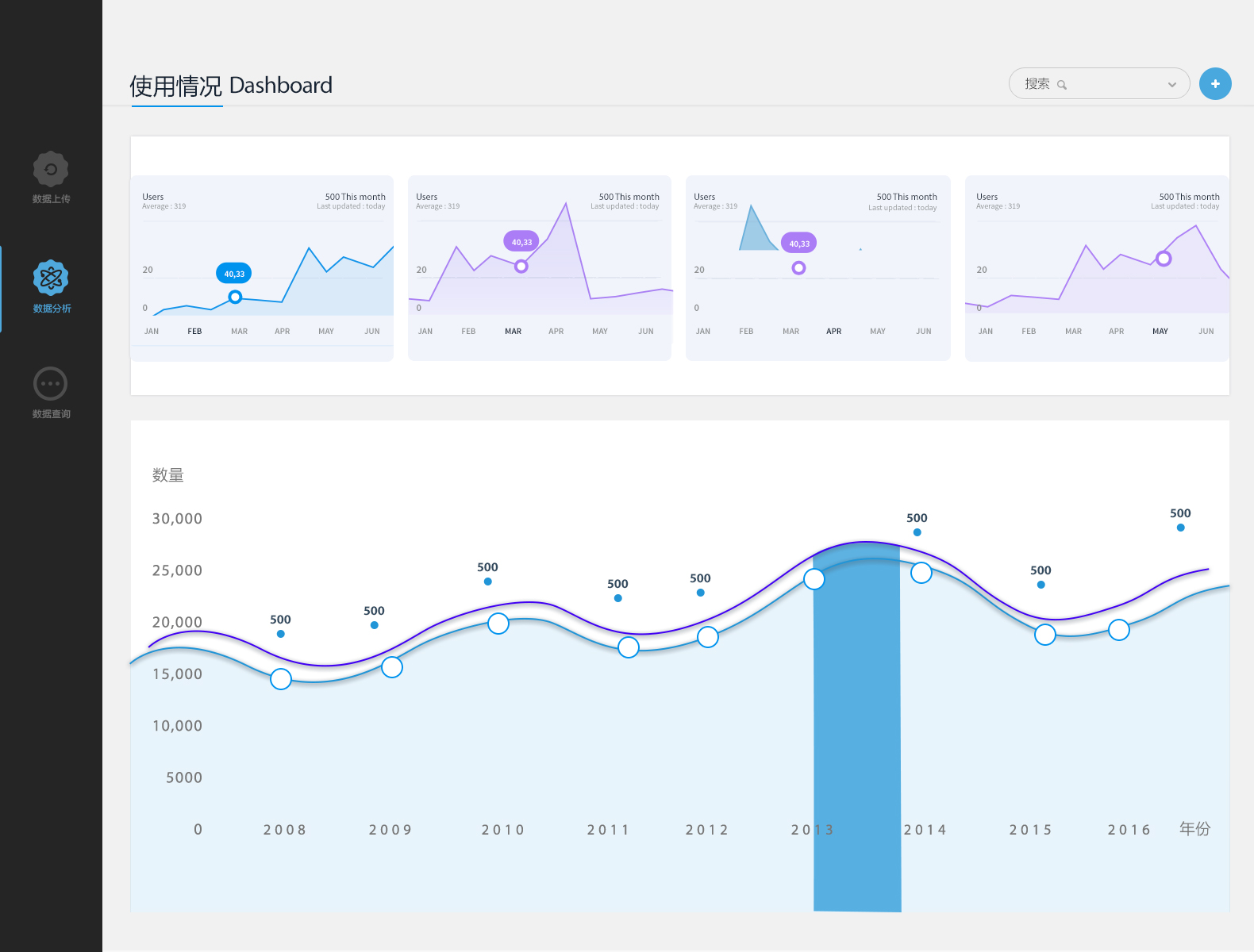Select JUN in the second Users card
The image size is (1254, 952).
[x=646, y=332]
